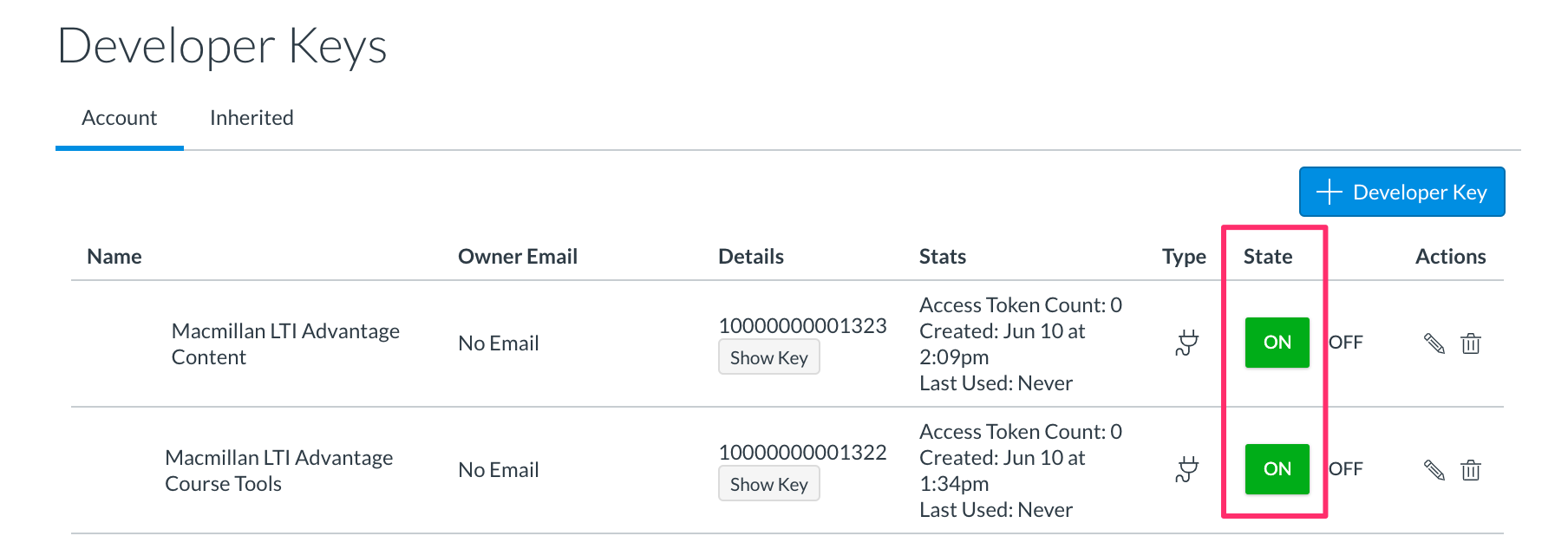
Task: Switch to the Inherited tab
Action: click(251, 117)
